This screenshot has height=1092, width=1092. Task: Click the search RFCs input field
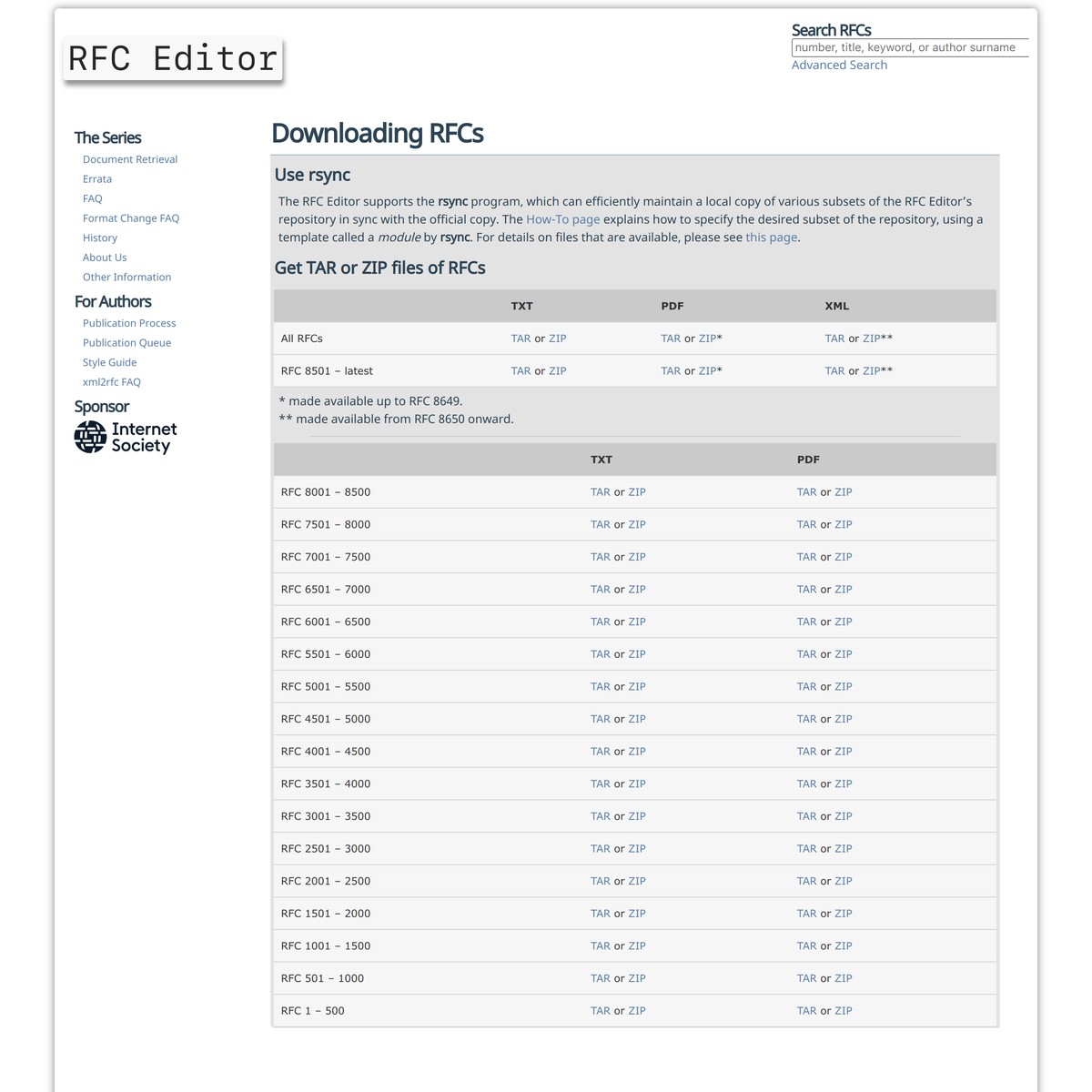click(x=910, y=47)
